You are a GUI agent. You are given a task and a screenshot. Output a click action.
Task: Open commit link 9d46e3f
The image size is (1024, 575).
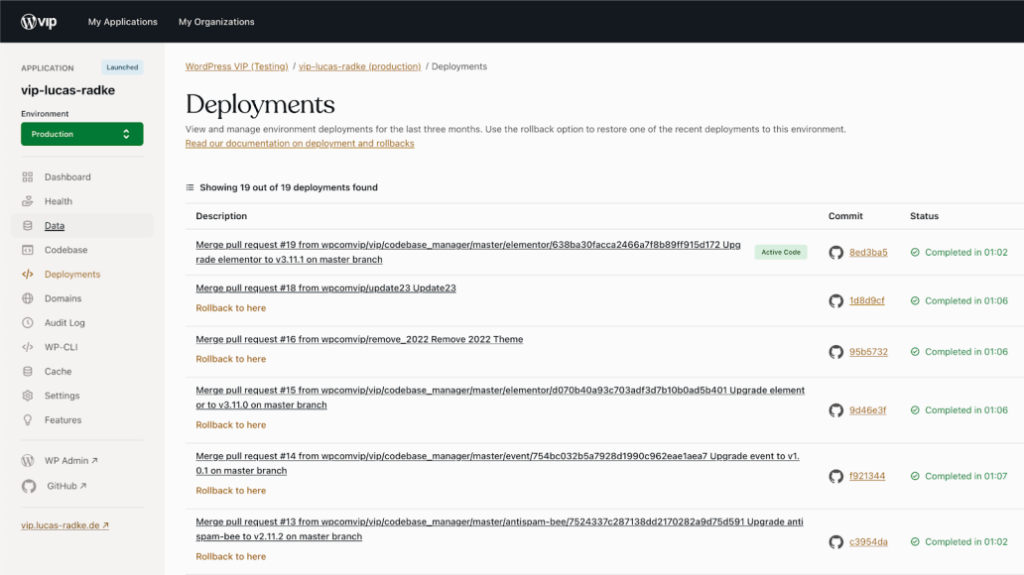click(867, 410)
